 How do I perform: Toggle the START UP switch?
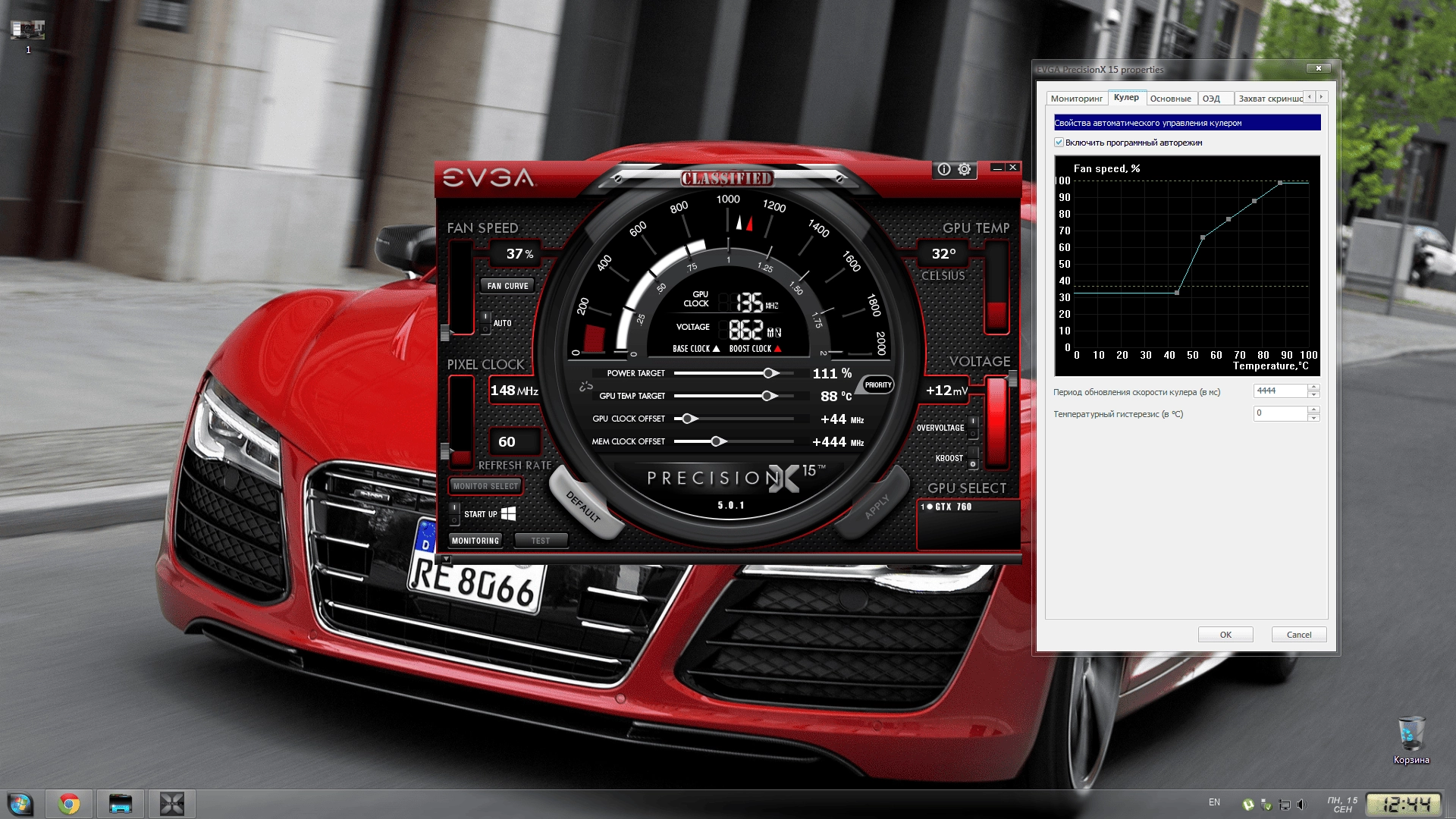click(454, 514)
